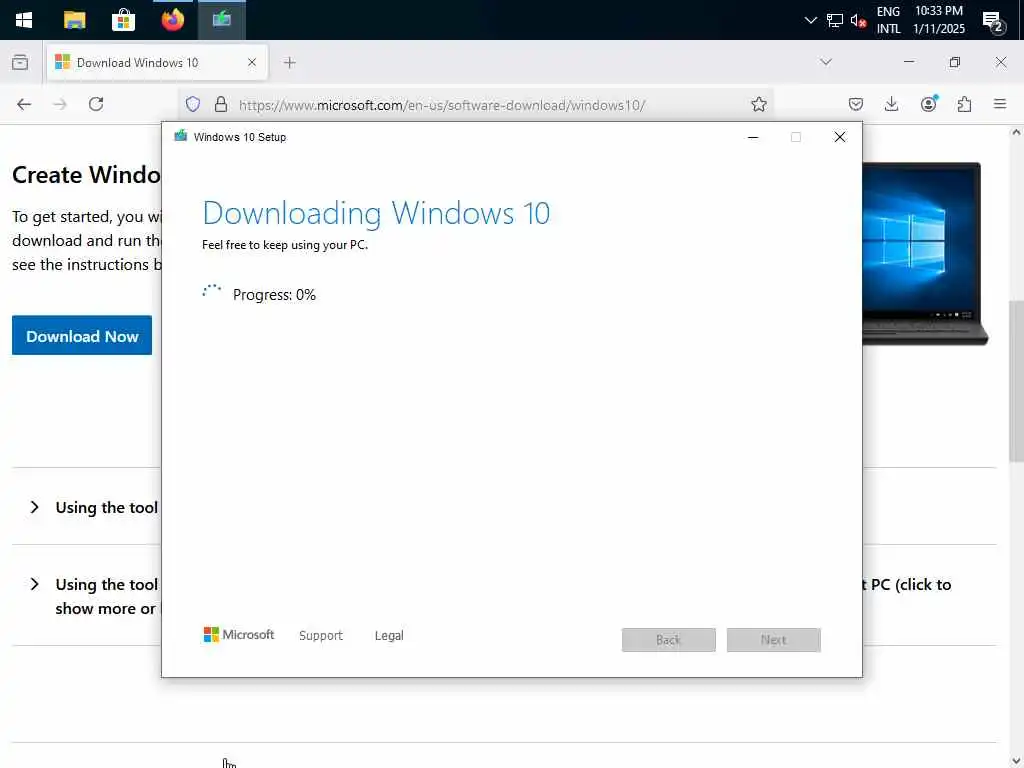
Task: Click the Windows 10 laptop image
Action: (925, 253)
